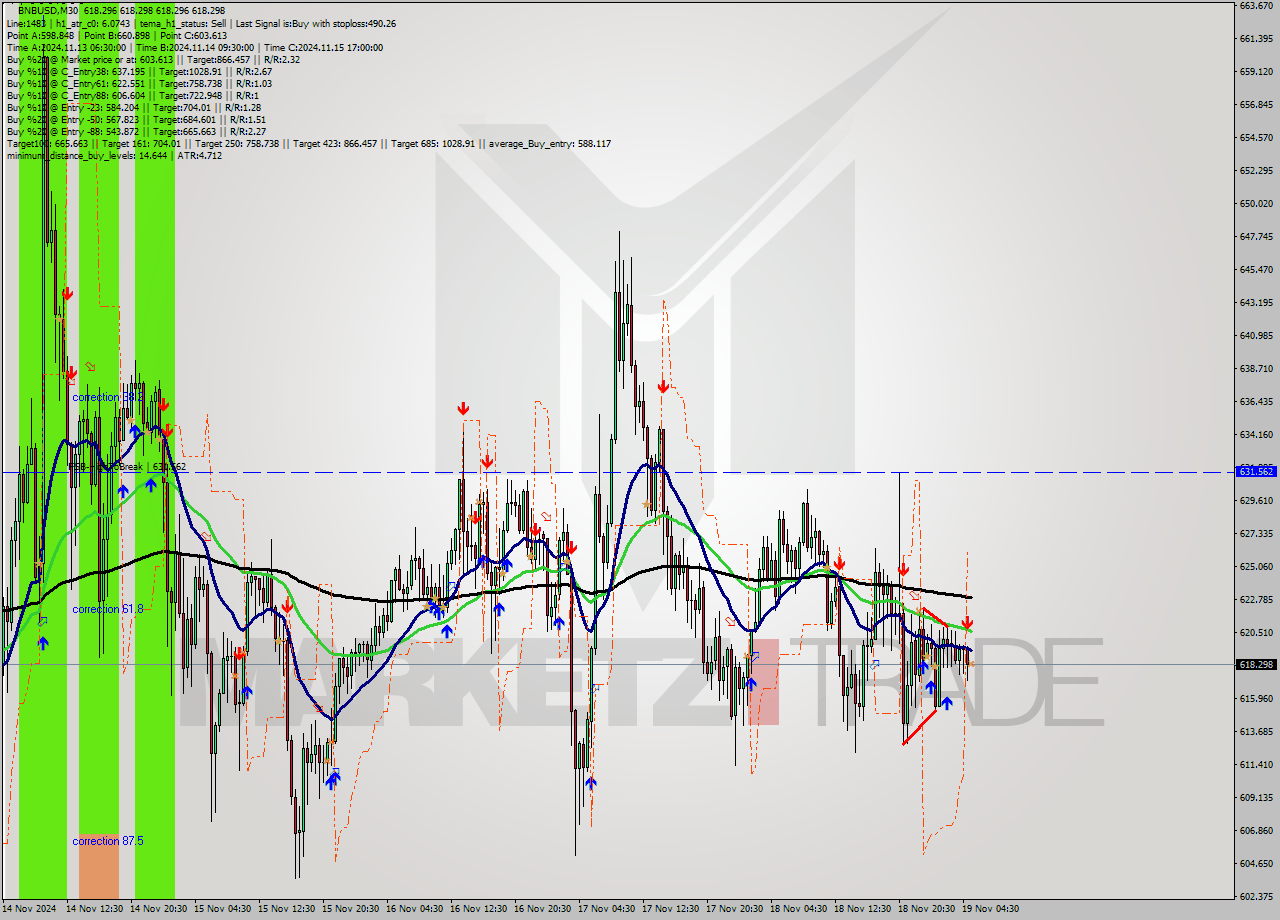This screenshot has width=1280, height=920.
Task: Click 'average_Buy_entry: 588.117' text
Action: click(x=549, y=143)
